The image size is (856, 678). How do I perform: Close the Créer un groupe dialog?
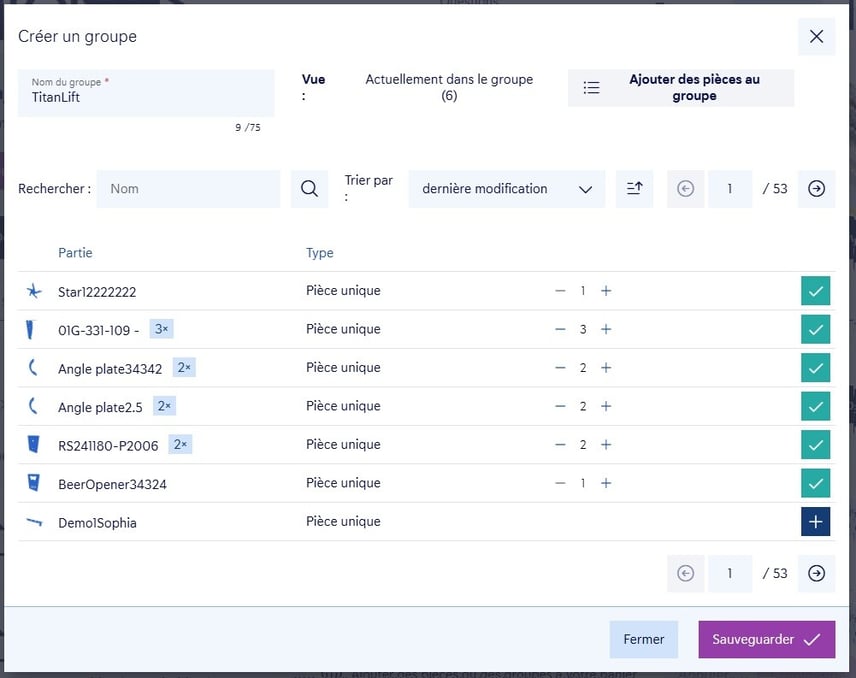click(x=816, y=37)
